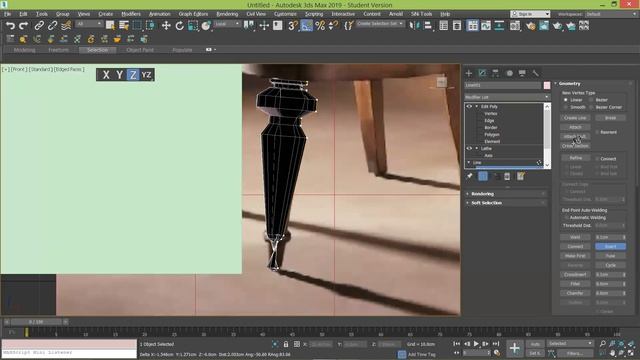Click the Refine button
The image size is (640, 360).
(575, 158)
